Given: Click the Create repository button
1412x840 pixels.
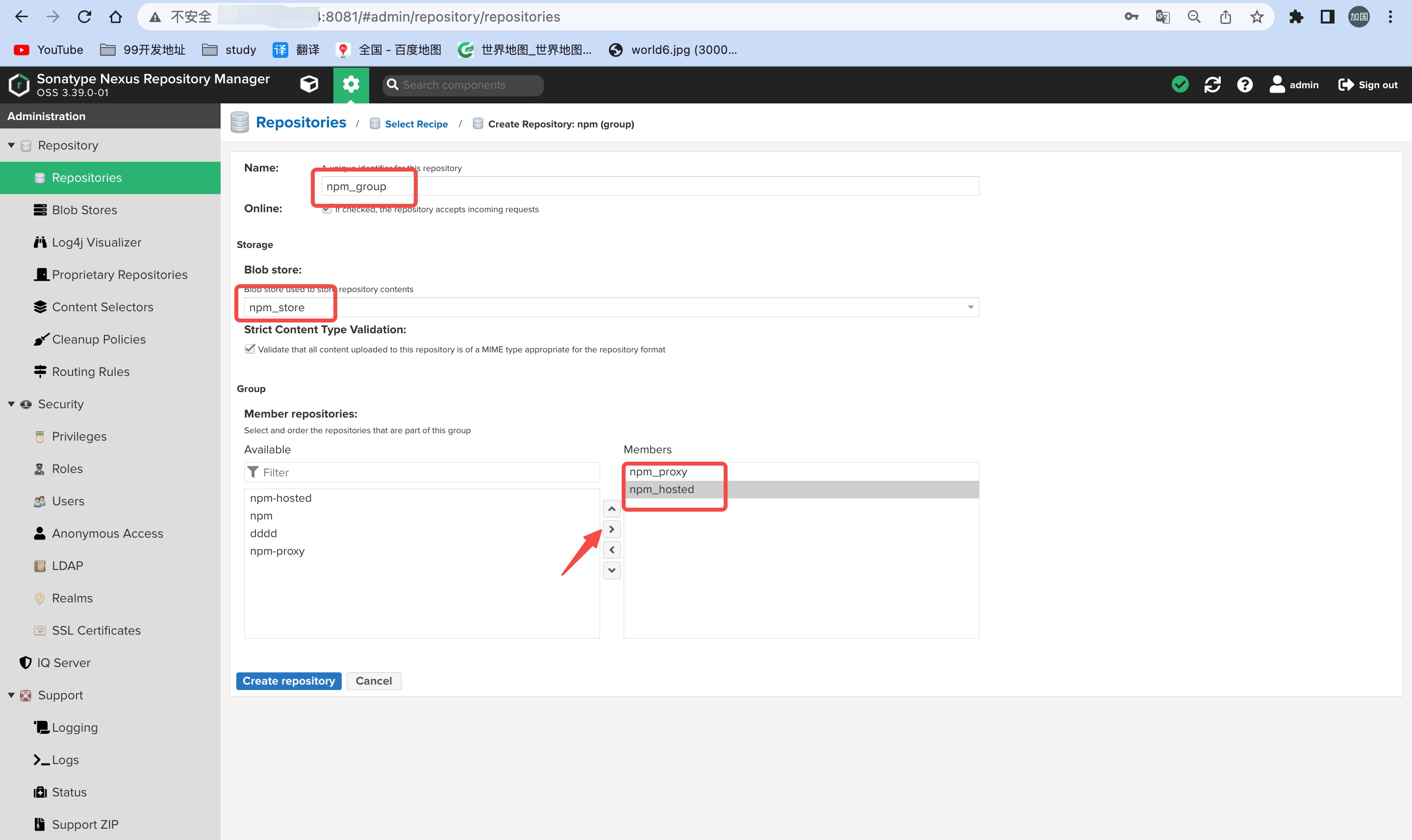Looking at the screenshot, I should (x=289, y=681).
